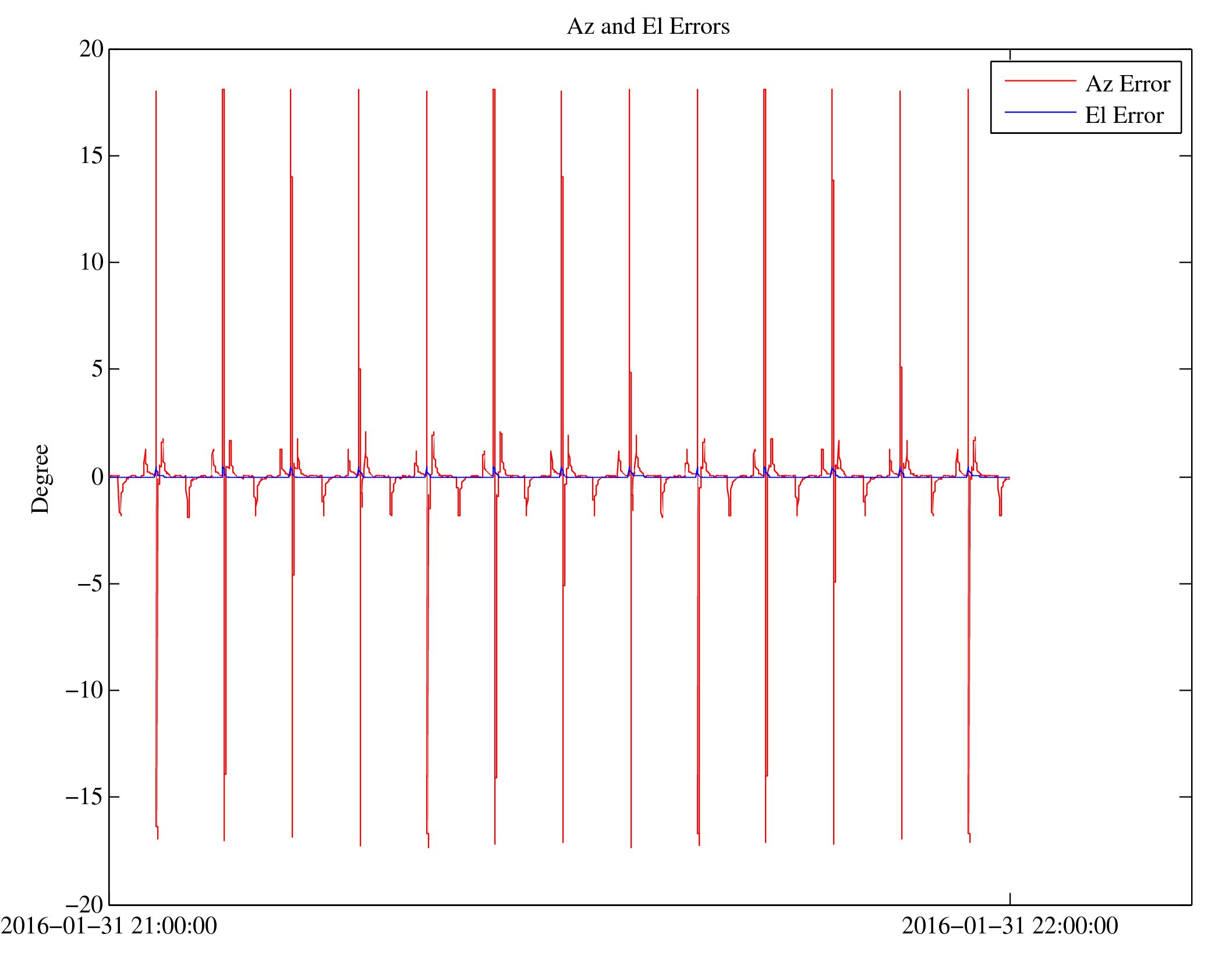Image resolution: width=1208 pixels, height=980 pixels.
Task: Click the '2016-01-31 21:00:00' x-axis label
Action: (109, 926)
